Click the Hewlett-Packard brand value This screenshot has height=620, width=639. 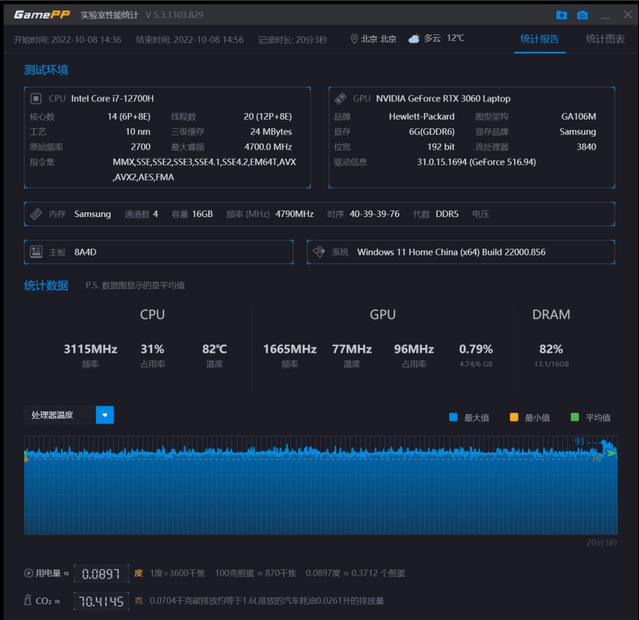[422, 117]
